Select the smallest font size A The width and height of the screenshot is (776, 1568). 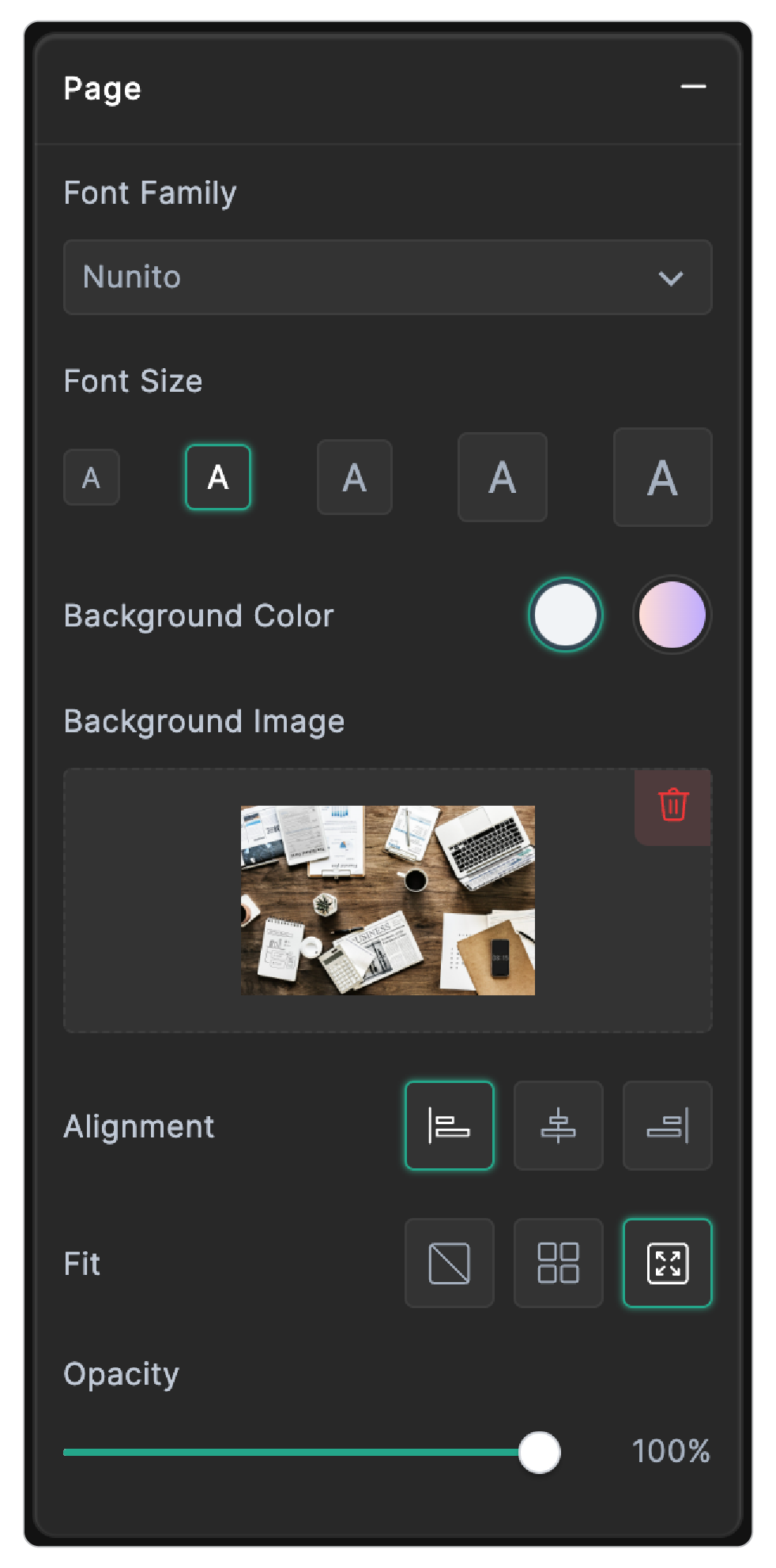click(92, 477)
